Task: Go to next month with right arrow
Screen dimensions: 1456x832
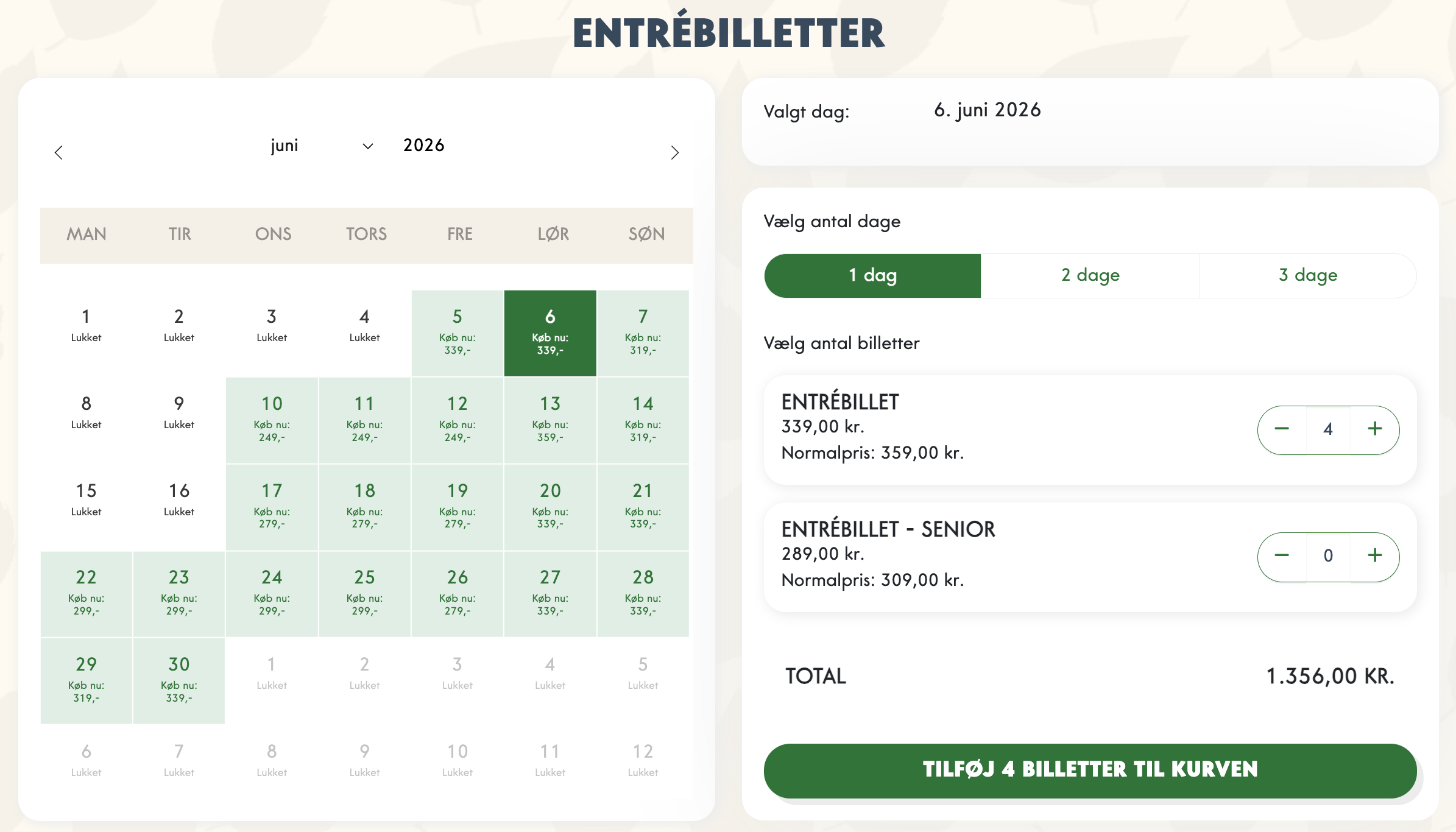Action: 674,152
